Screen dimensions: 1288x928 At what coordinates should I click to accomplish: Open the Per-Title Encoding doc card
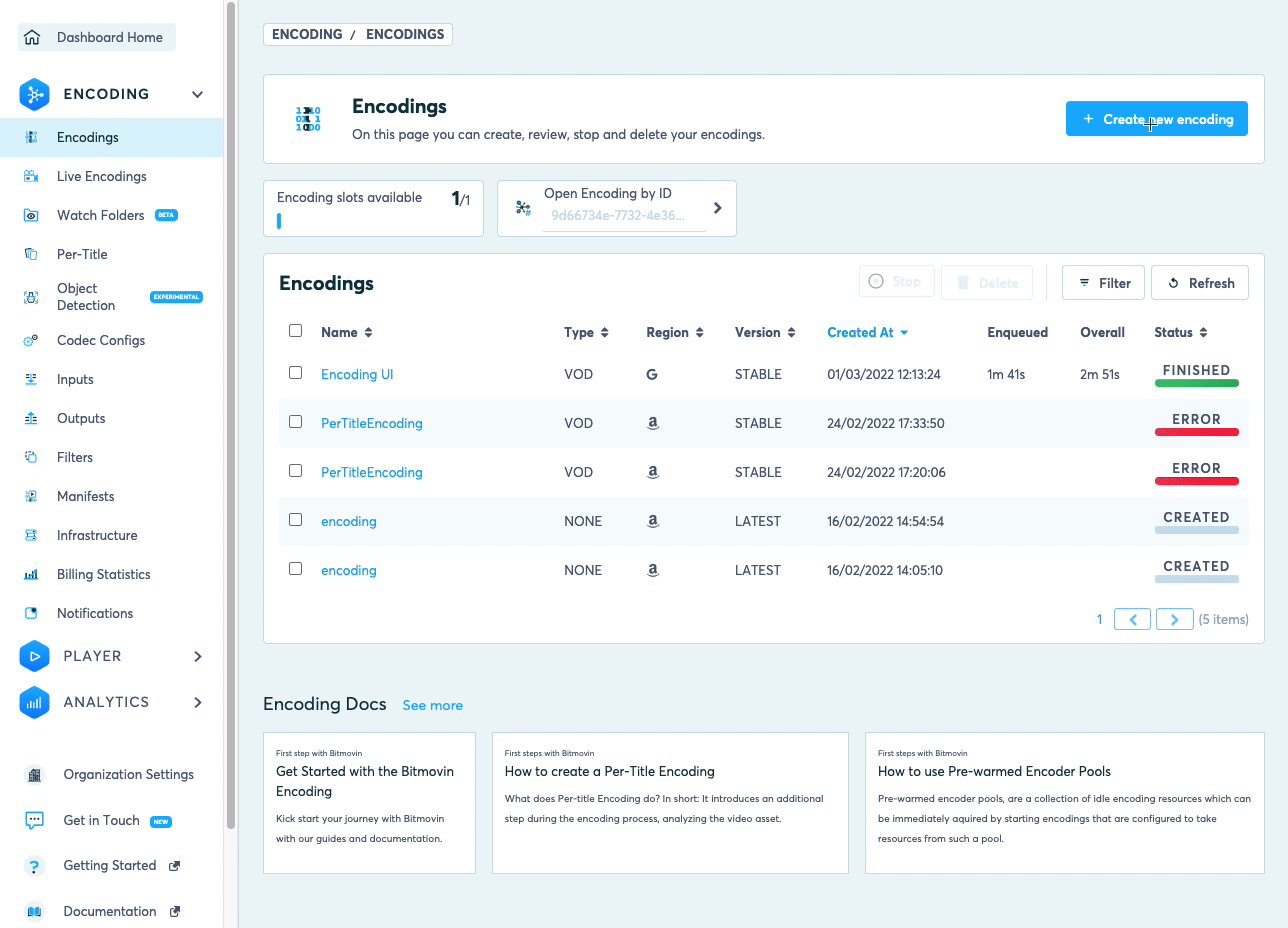(x=670, y=802)
